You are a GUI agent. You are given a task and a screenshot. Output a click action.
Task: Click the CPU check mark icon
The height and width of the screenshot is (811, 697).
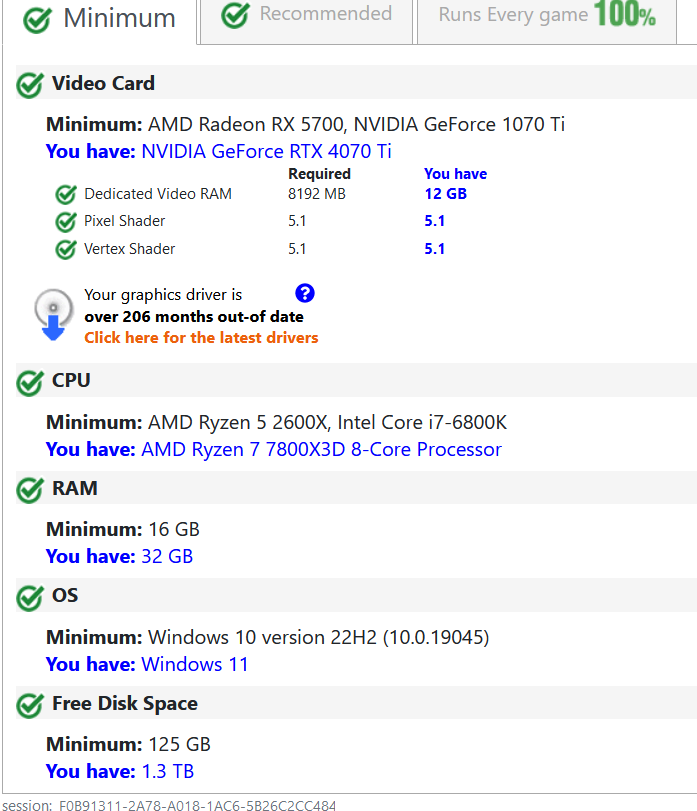30,382
